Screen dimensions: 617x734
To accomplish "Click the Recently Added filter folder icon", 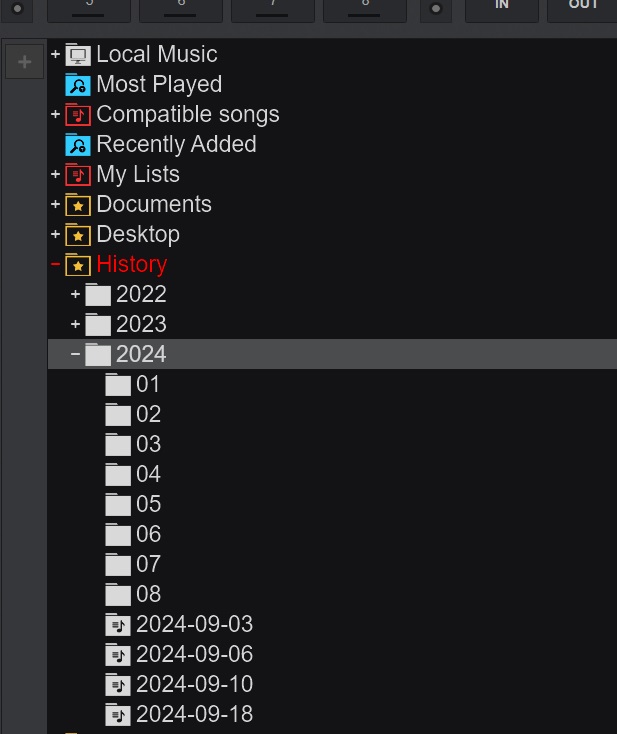I will click(78, 145).
